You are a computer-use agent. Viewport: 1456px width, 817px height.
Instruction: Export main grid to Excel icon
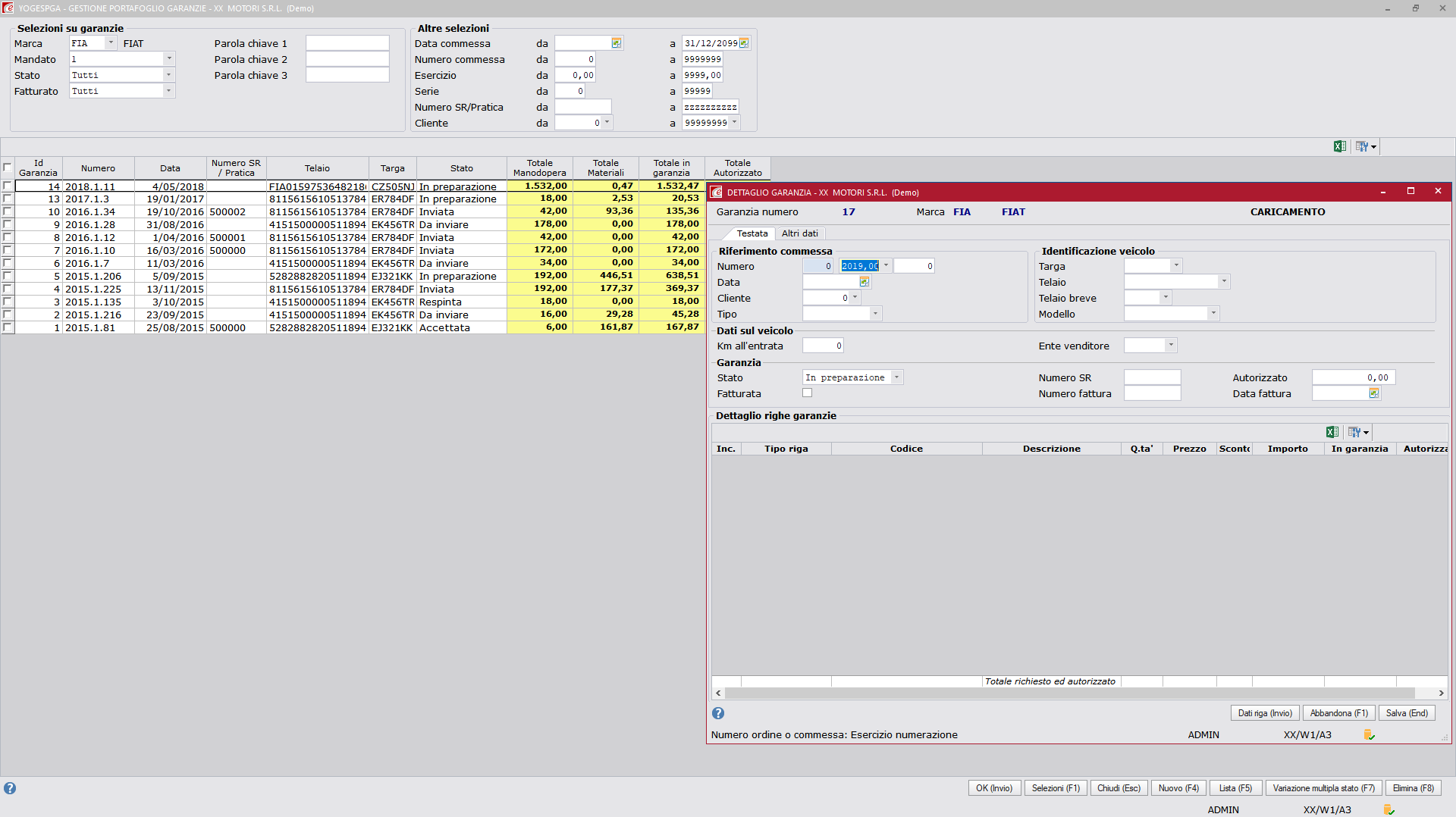pyautogui.click(x=1340, y=146)
